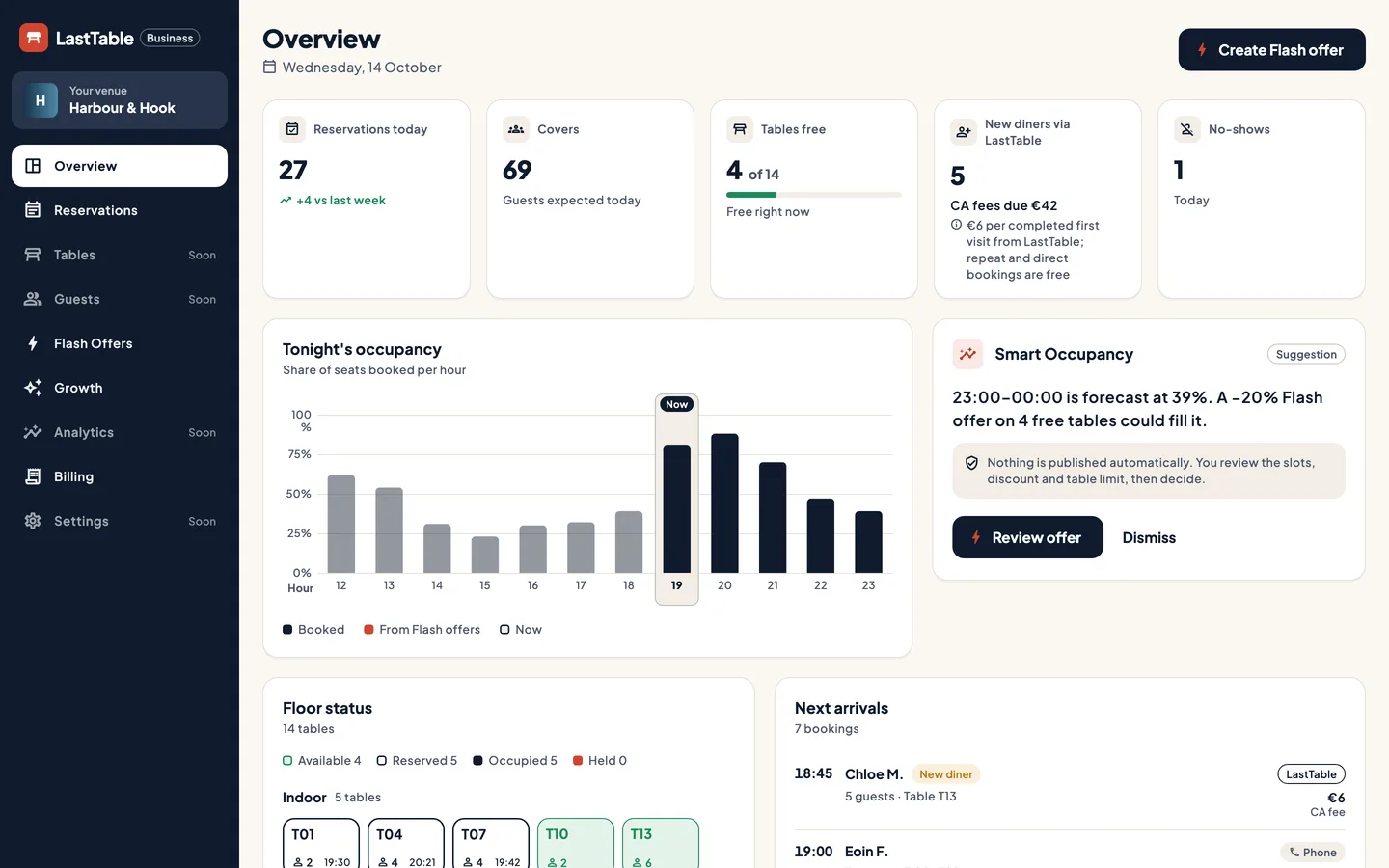This screenshot has width=1389, height=868.
Task: Click the hour 12 occupancy bar
Action: 341,524
